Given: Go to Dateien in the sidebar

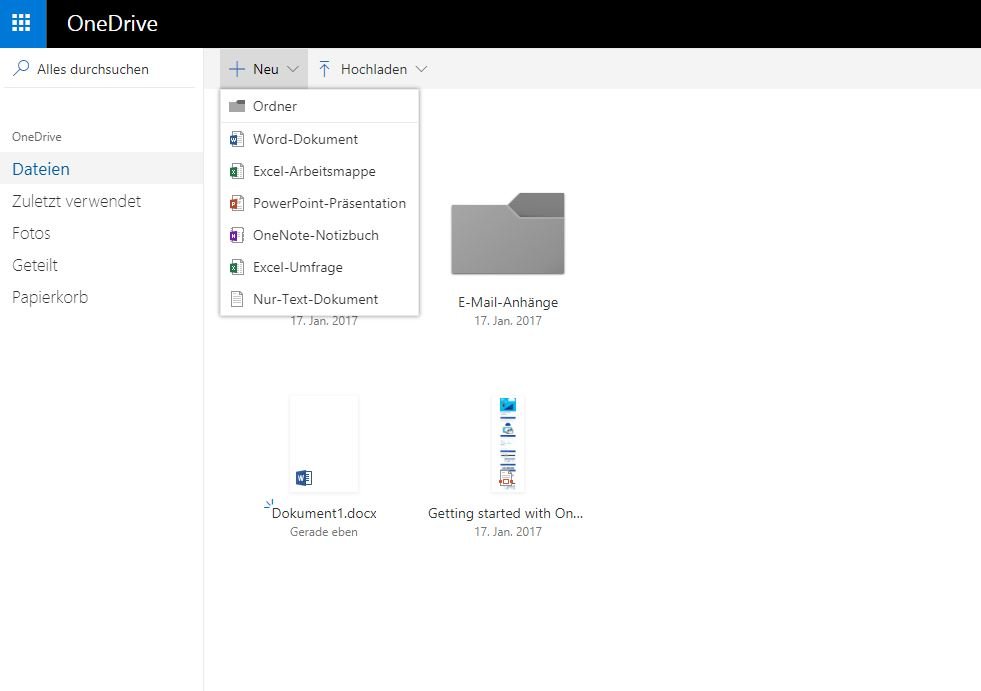Looking at the screenshot, I should coord(101,168).
